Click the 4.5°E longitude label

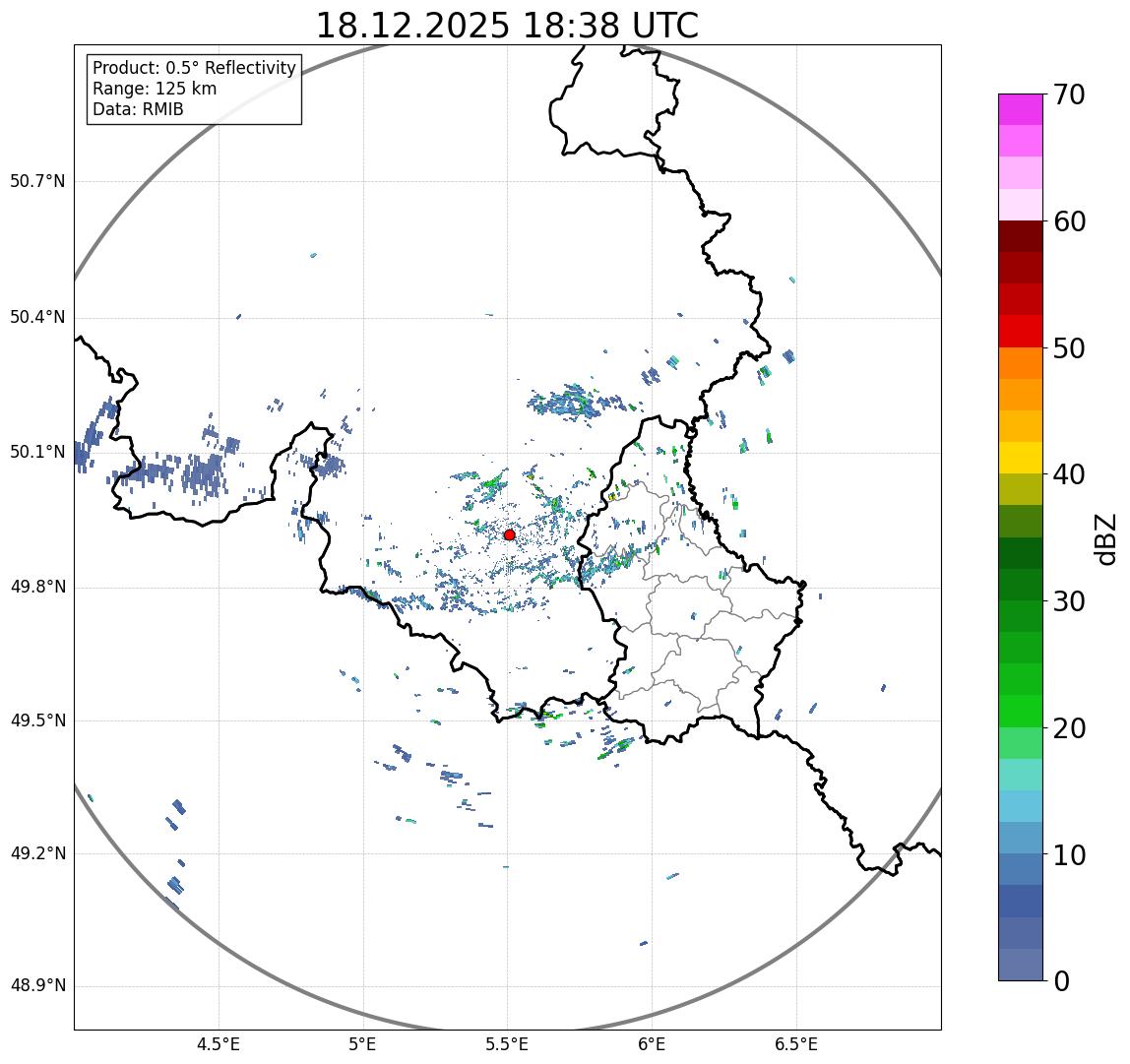click(x=219, y=1044)
